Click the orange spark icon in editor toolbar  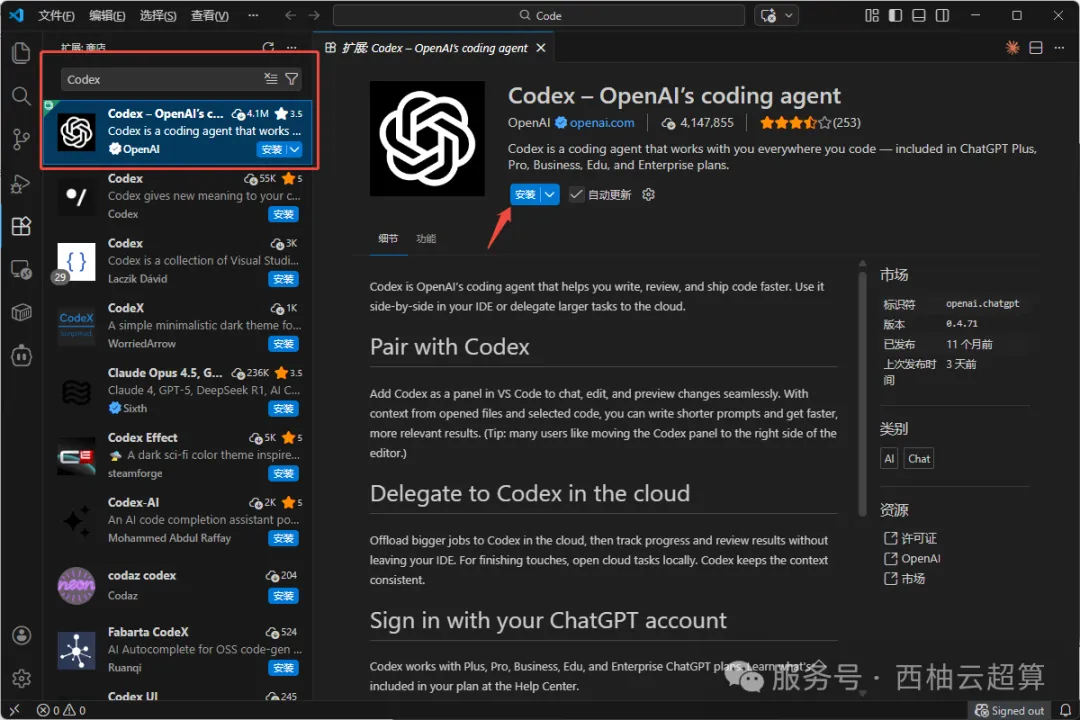(x=1012, y=48)
